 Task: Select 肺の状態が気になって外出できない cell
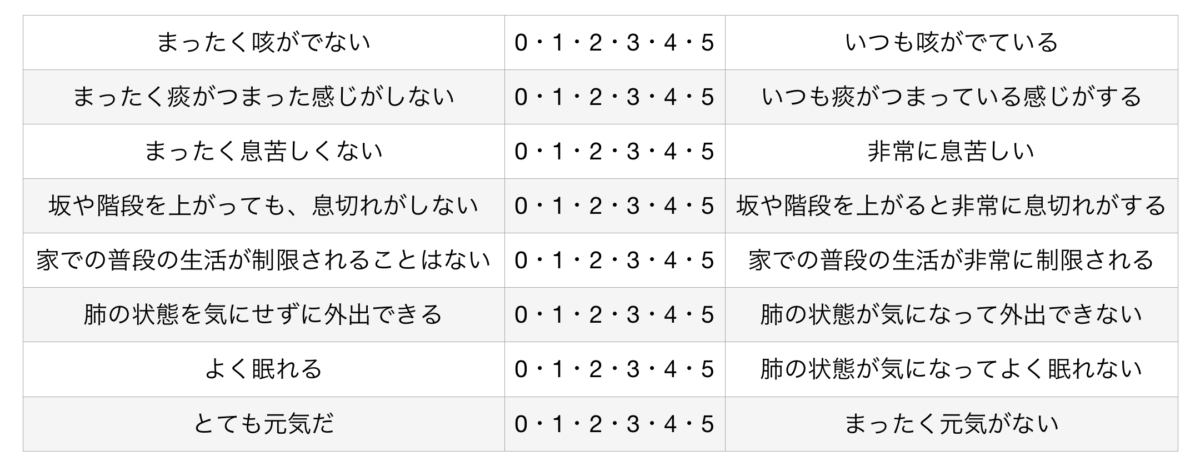(x=951, y=315)
